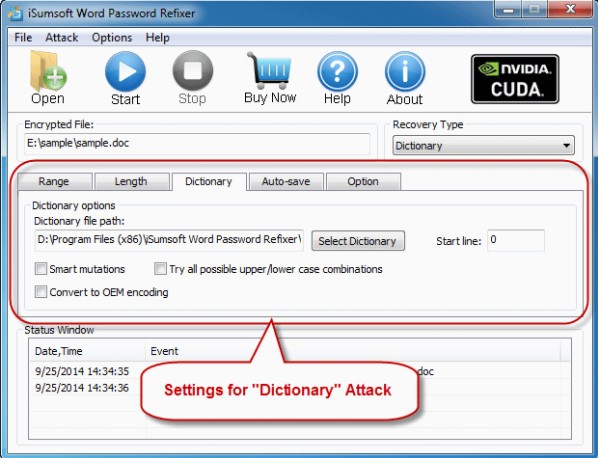Screen dimensions: 598x458
Task: Click the Select Dictionary button
Action: (x=358, y=241)
